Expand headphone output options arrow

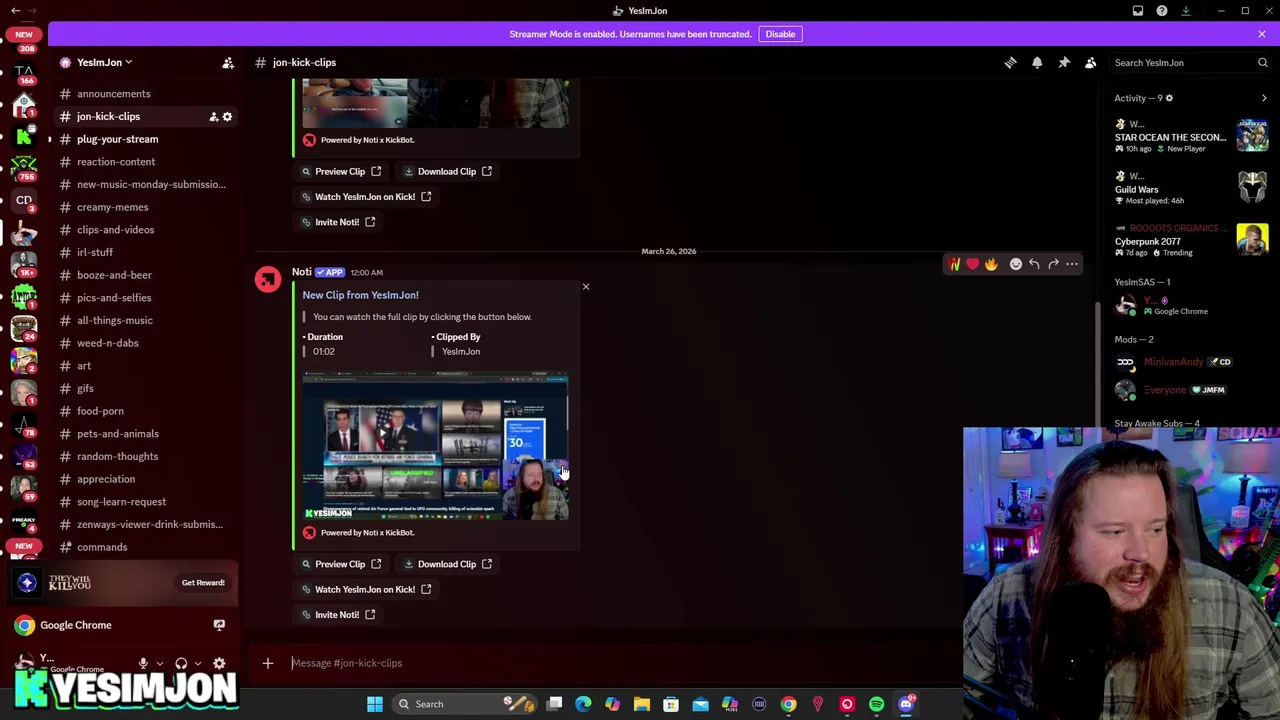pos(197,664)
